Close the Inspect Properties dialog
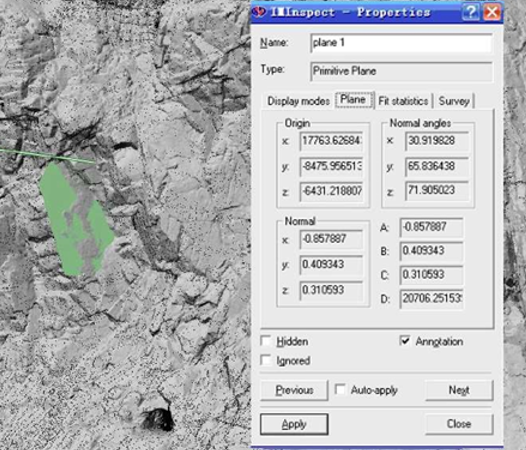 (x=492, y=12)
